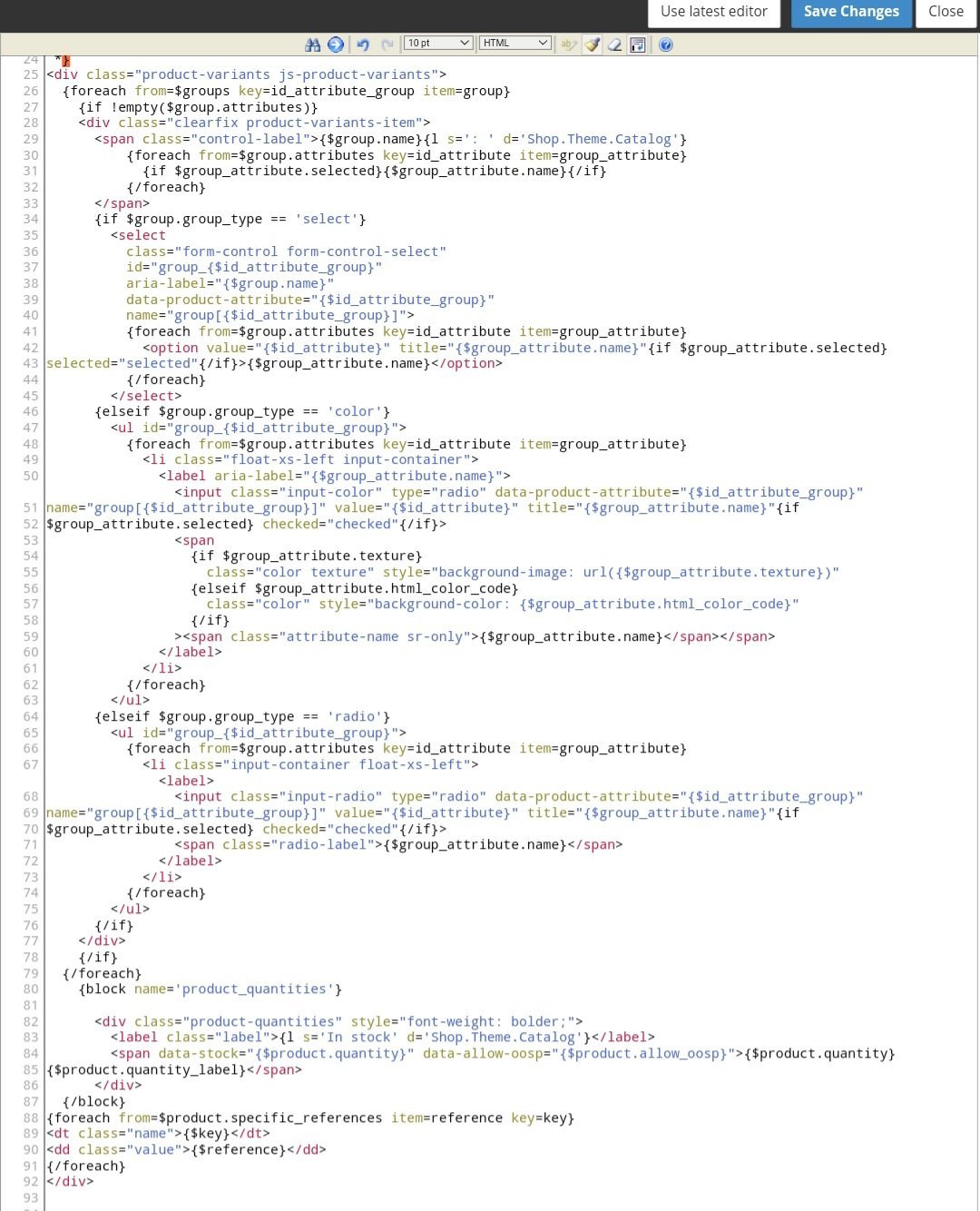This screenshot has height=1211, width=980.
Task: Click the 'product-variants js-product-variants' class text
Action: pyautogui.click(x=286, y=74)
